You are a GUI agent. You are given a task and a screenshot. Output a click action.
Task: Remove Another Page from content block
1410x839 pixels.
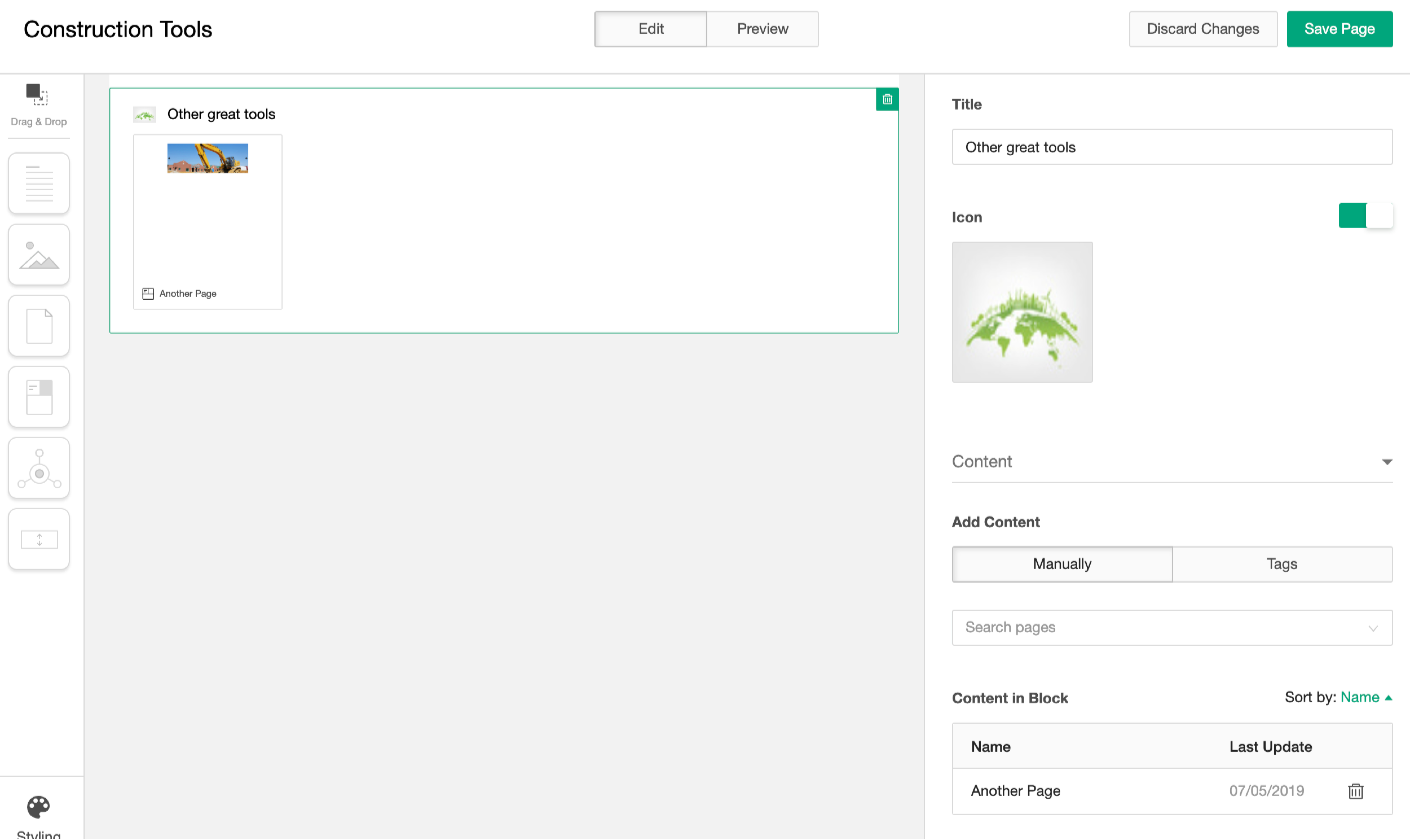[1356, 791]
